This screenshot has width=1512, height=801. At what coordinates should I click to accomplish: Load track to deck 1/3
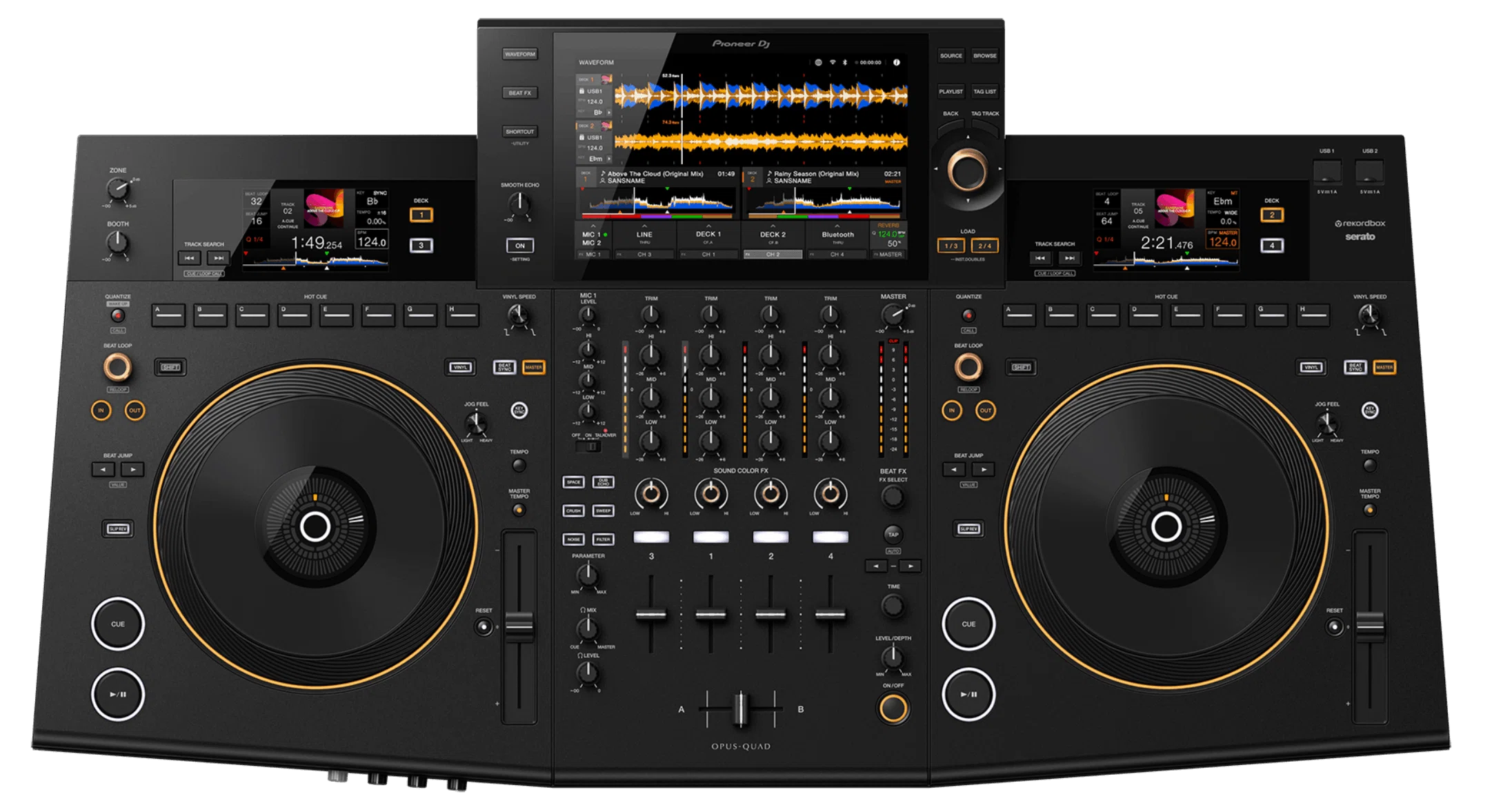click(951, 246)
